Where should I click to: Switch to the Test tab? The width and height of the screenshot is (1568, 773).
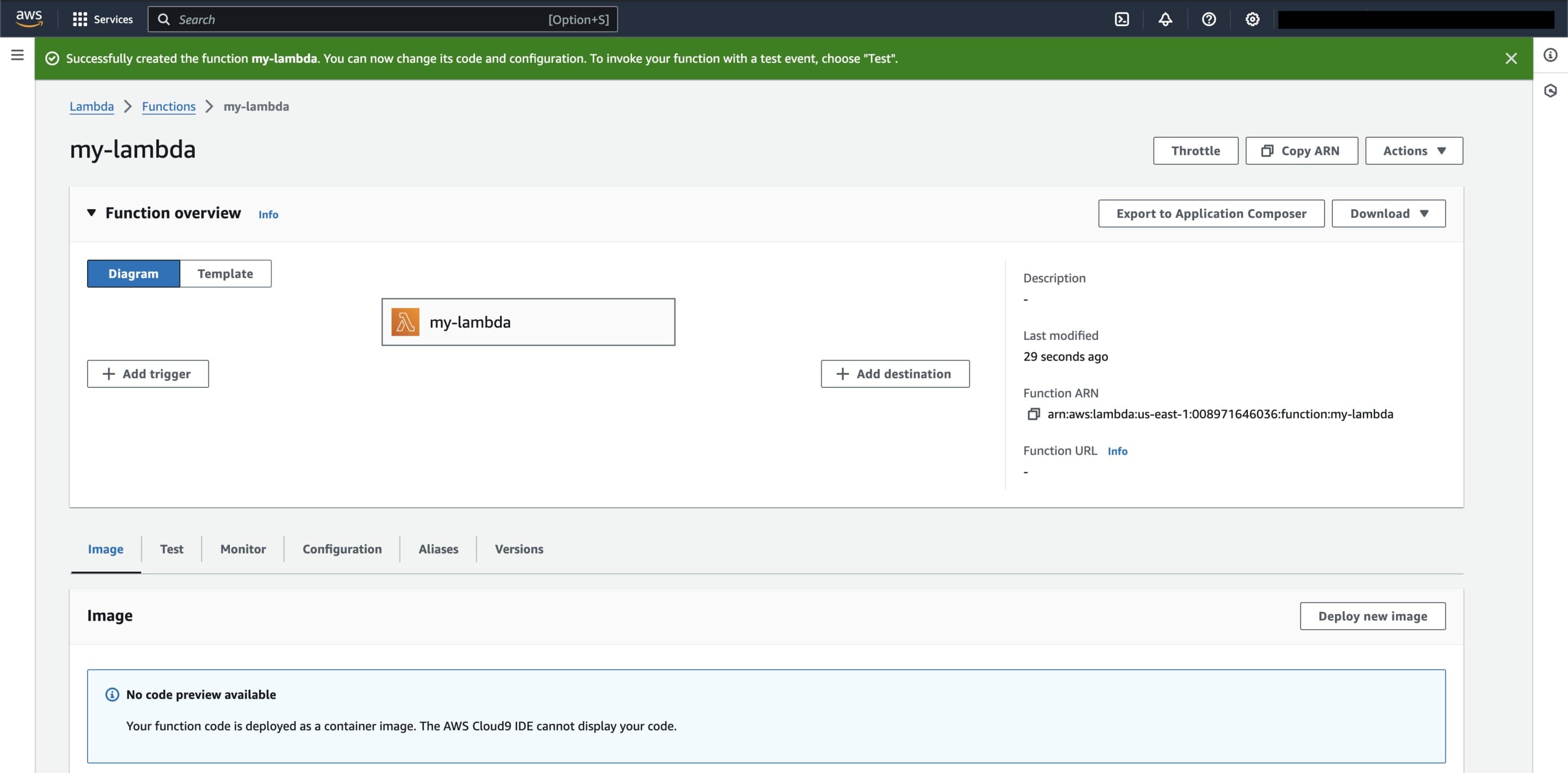tap(171, 549)
